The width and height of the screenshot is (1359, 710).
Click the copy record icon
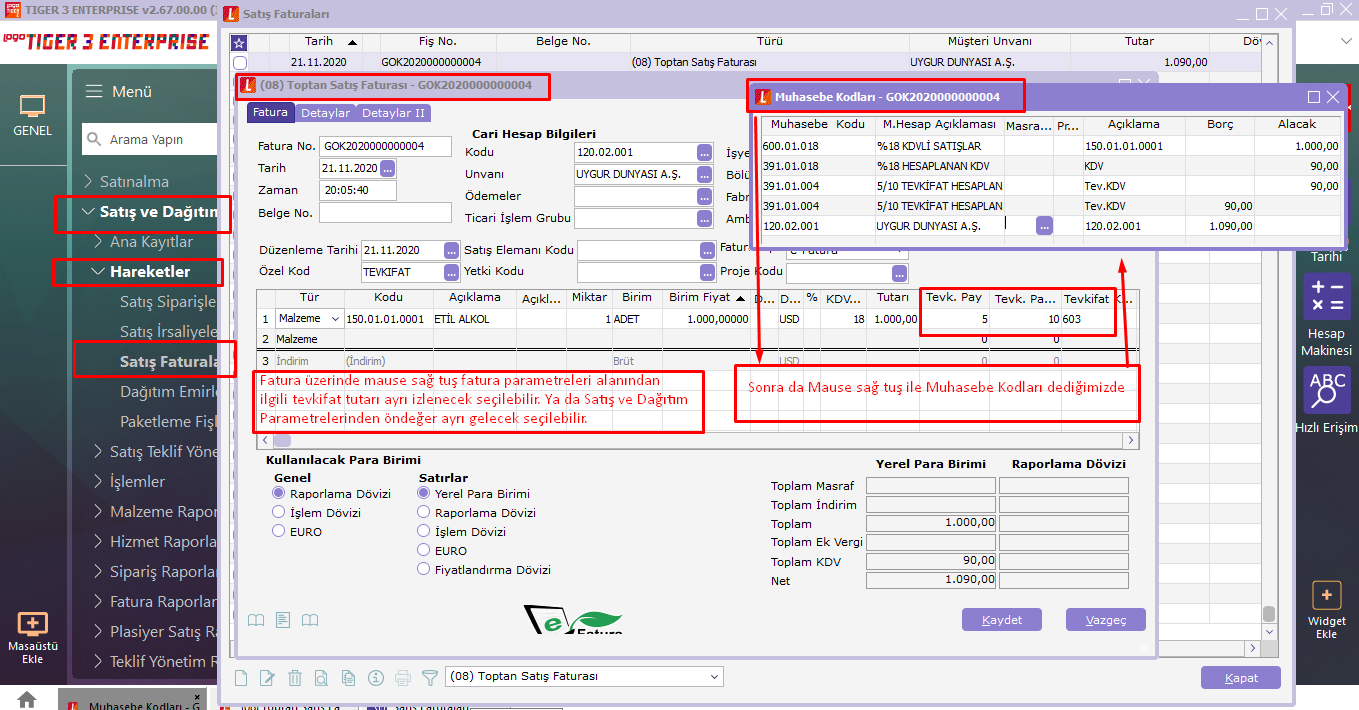349,677
